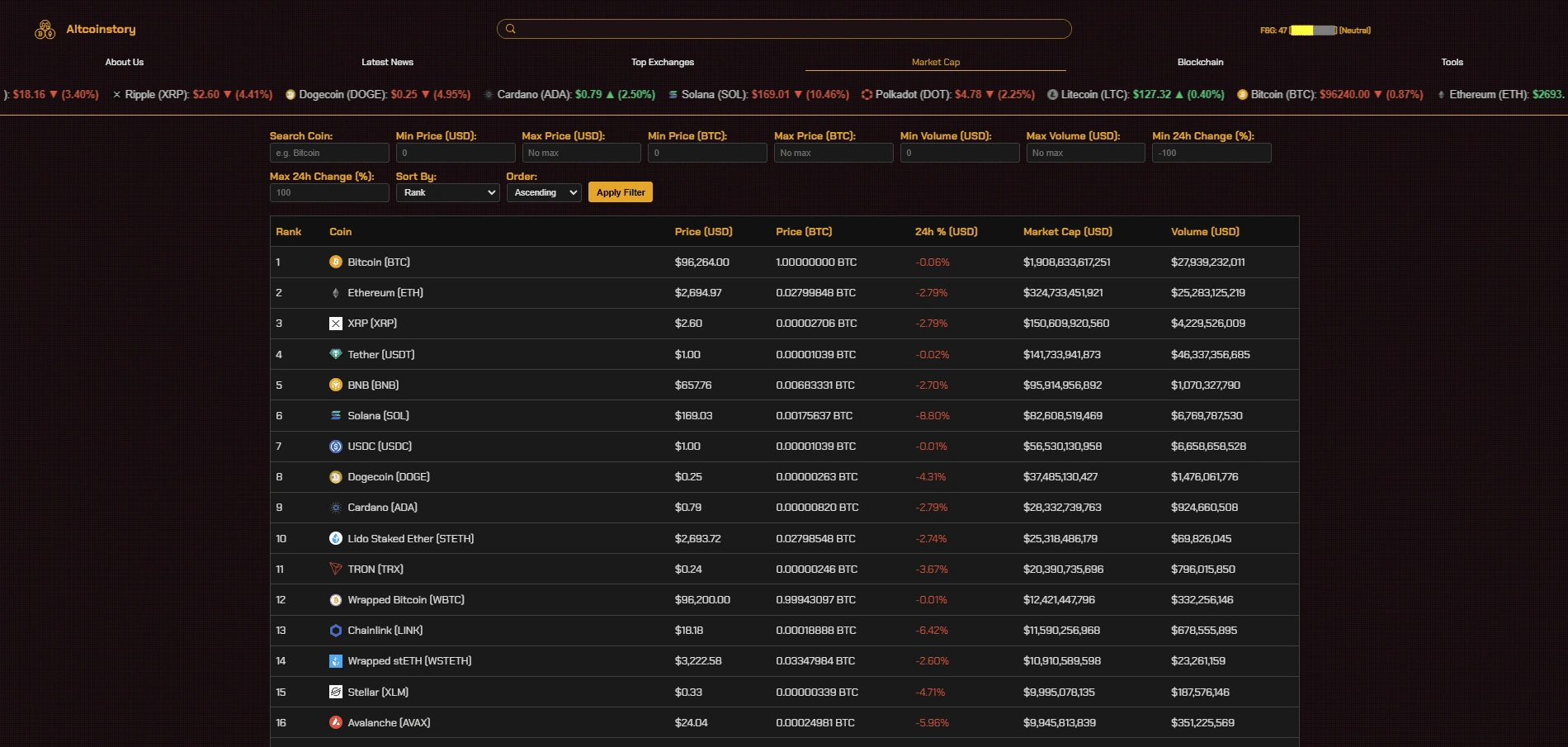Click the TRON icon in row 11

(x=336, y=569)
